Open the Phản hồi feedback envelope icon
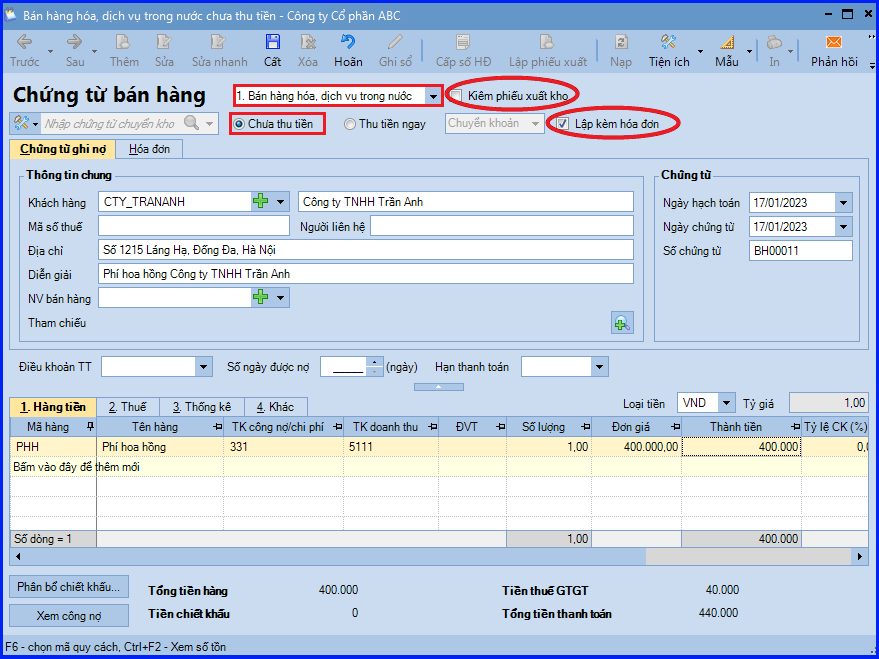 [x=834, y=42]
